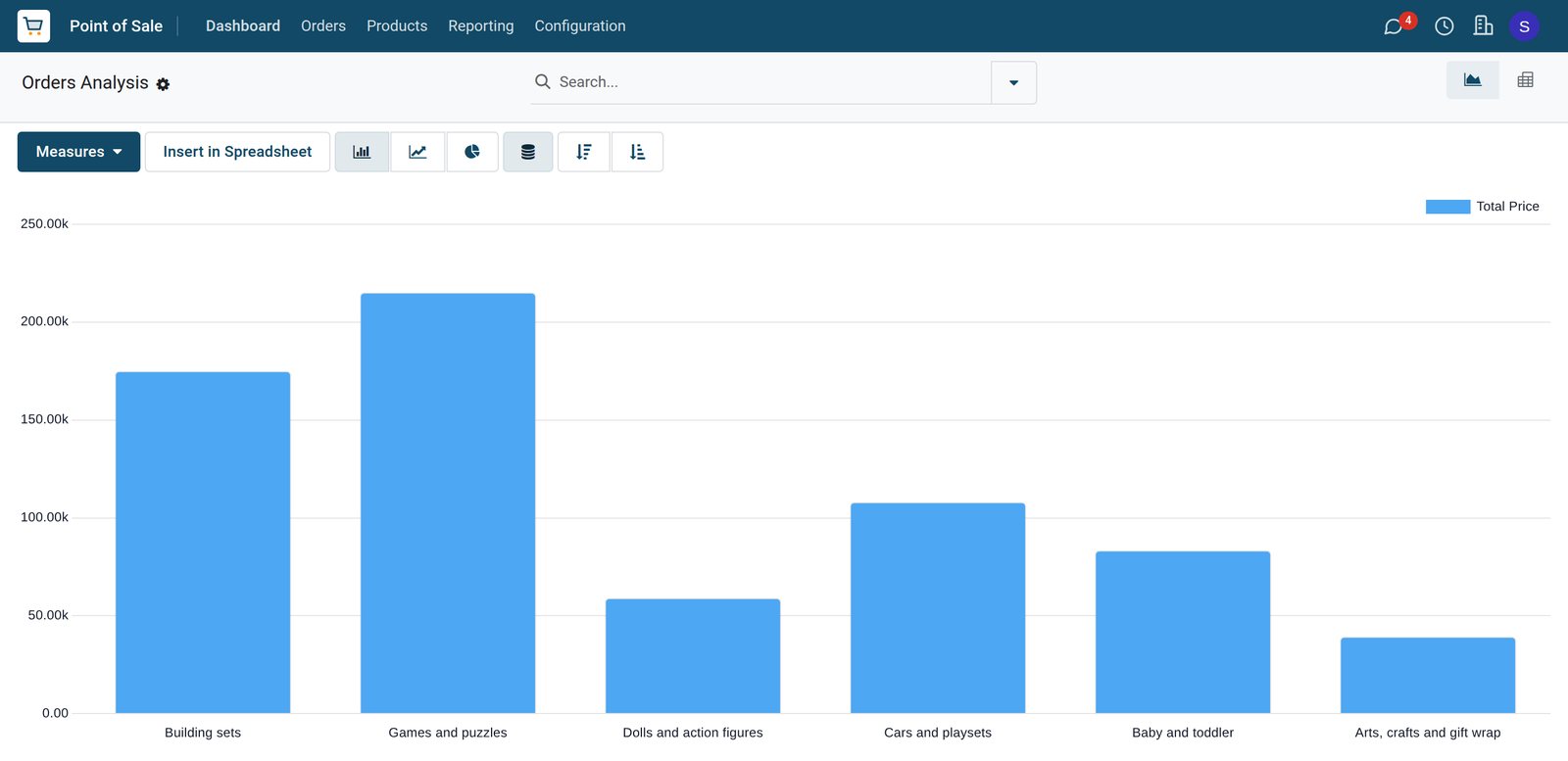Open the Products menu

[397, 25]
